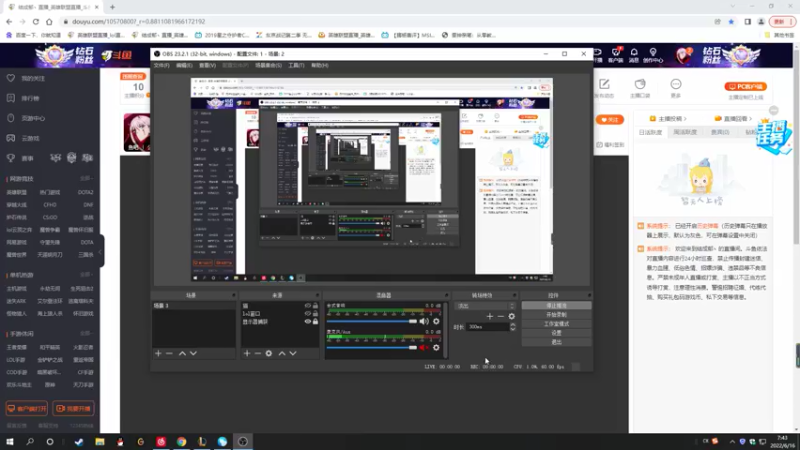Click the Start Recording button in OBS controls
Image resolution: width=800 pixels, height=450 pixels.
pos(556,315)
